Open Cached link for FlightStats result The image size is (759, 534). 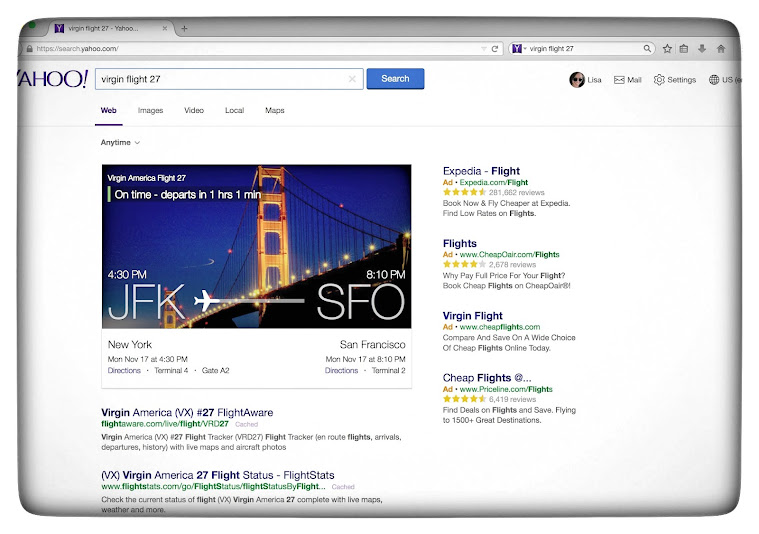pos(343,487)
